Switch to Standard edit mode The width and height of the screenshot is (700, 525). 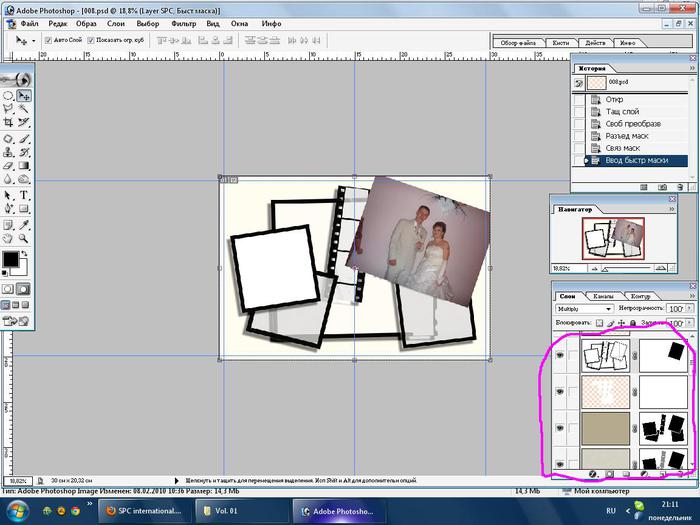[x=8, y=289]
